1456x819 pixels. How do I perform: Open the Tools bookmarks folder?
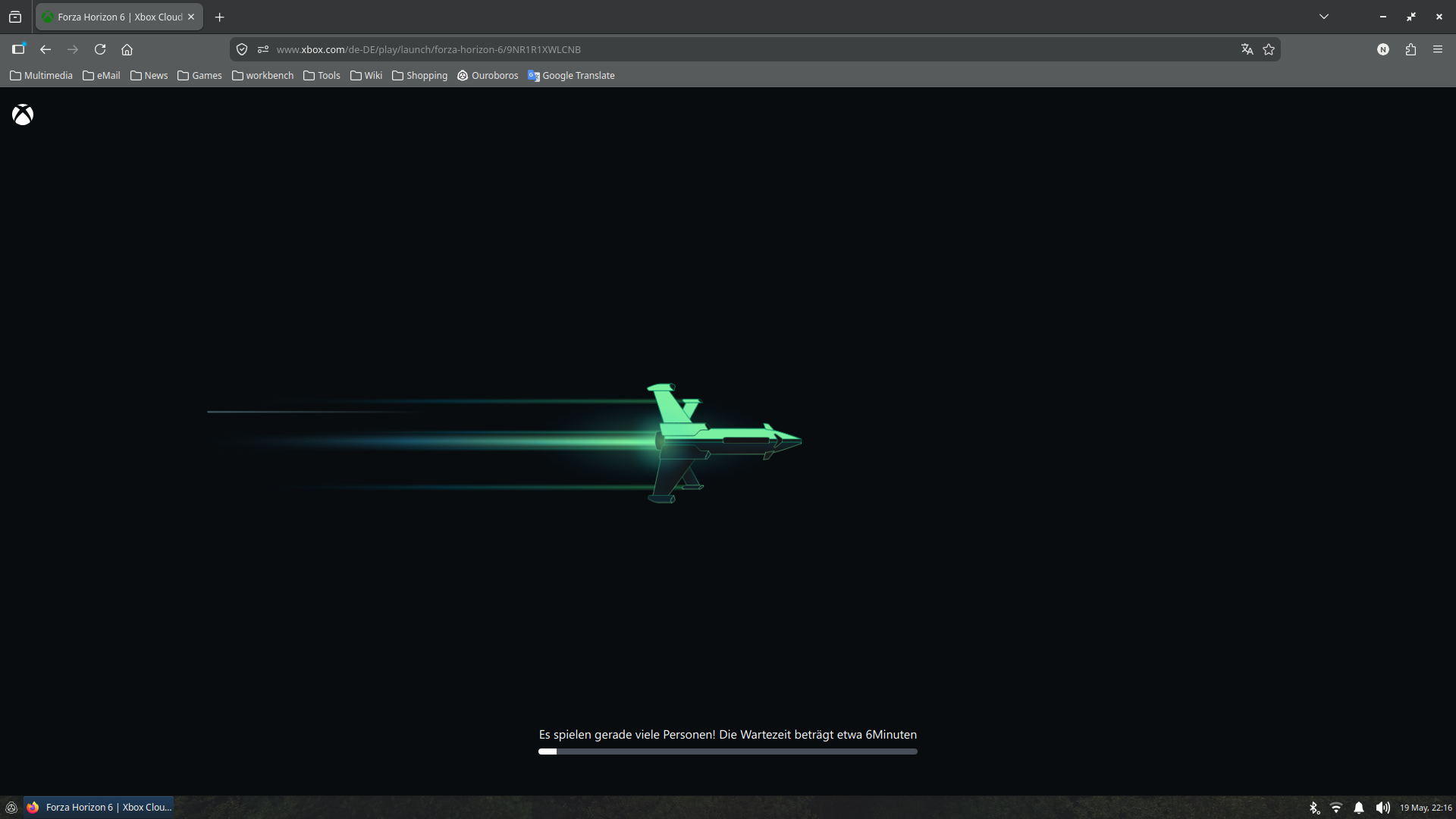point(322,75)
